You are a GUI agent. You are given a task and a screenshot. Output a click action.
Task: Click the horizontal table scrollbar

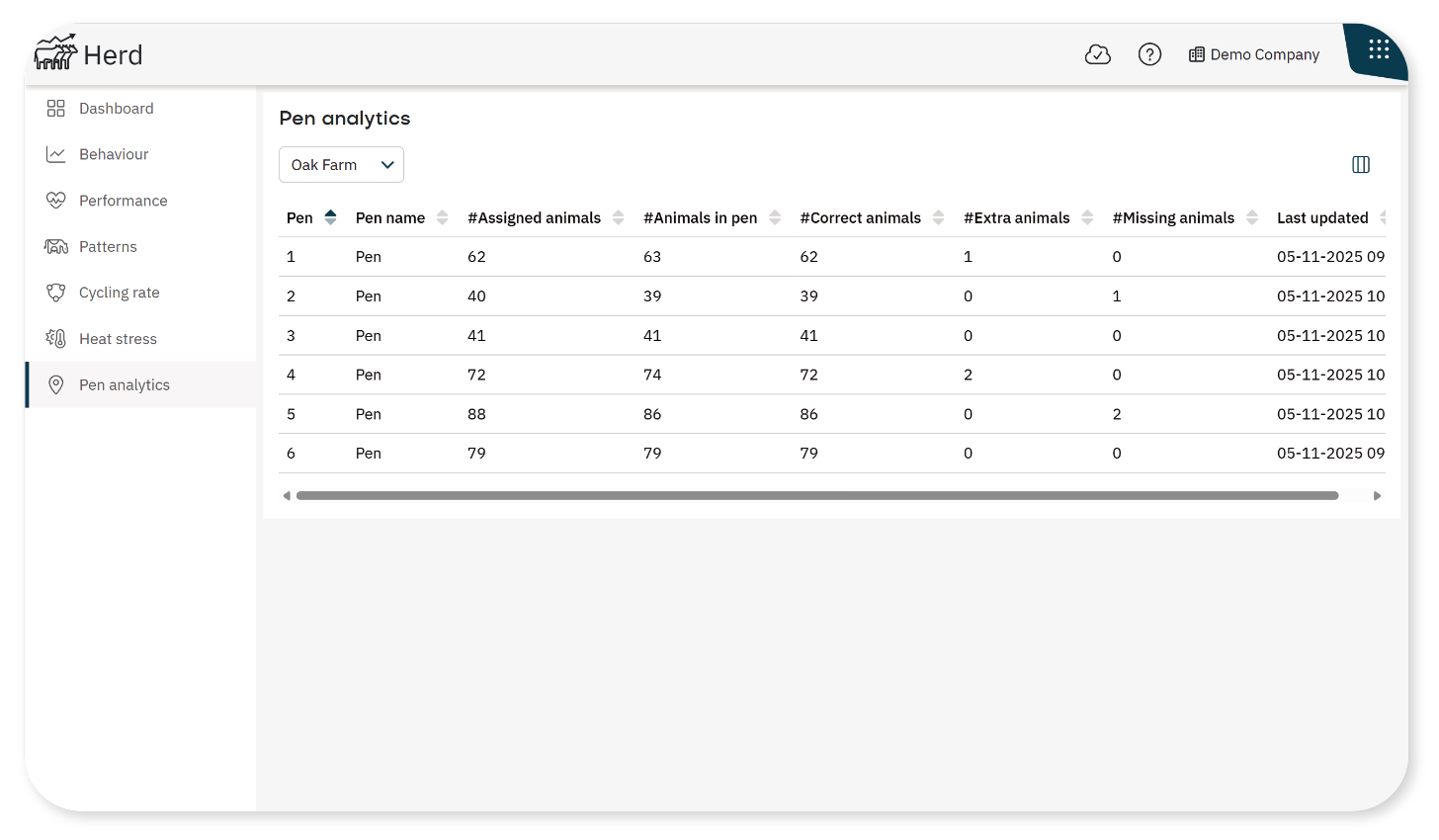point(816,496)
